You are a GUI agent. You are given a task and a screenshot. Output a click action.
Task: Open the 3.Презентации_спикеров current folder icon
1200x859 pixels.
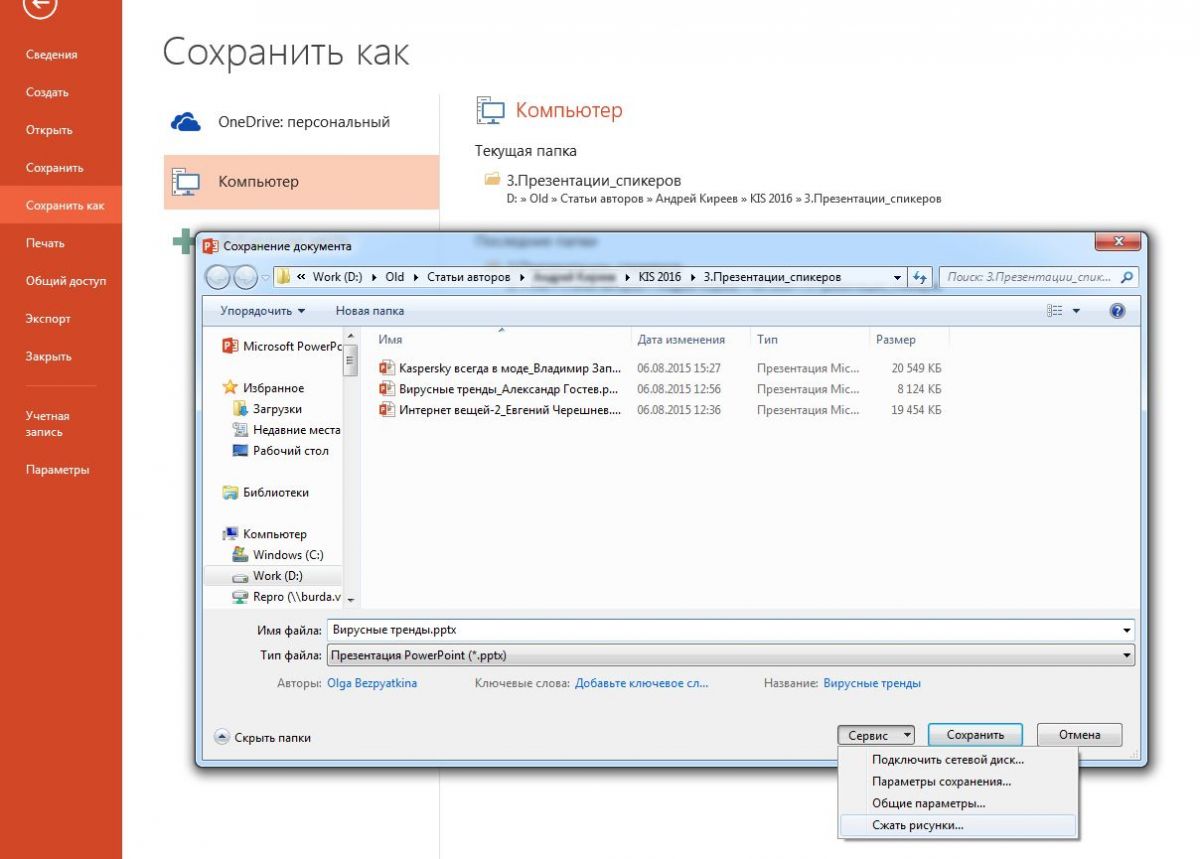(492, 180)
